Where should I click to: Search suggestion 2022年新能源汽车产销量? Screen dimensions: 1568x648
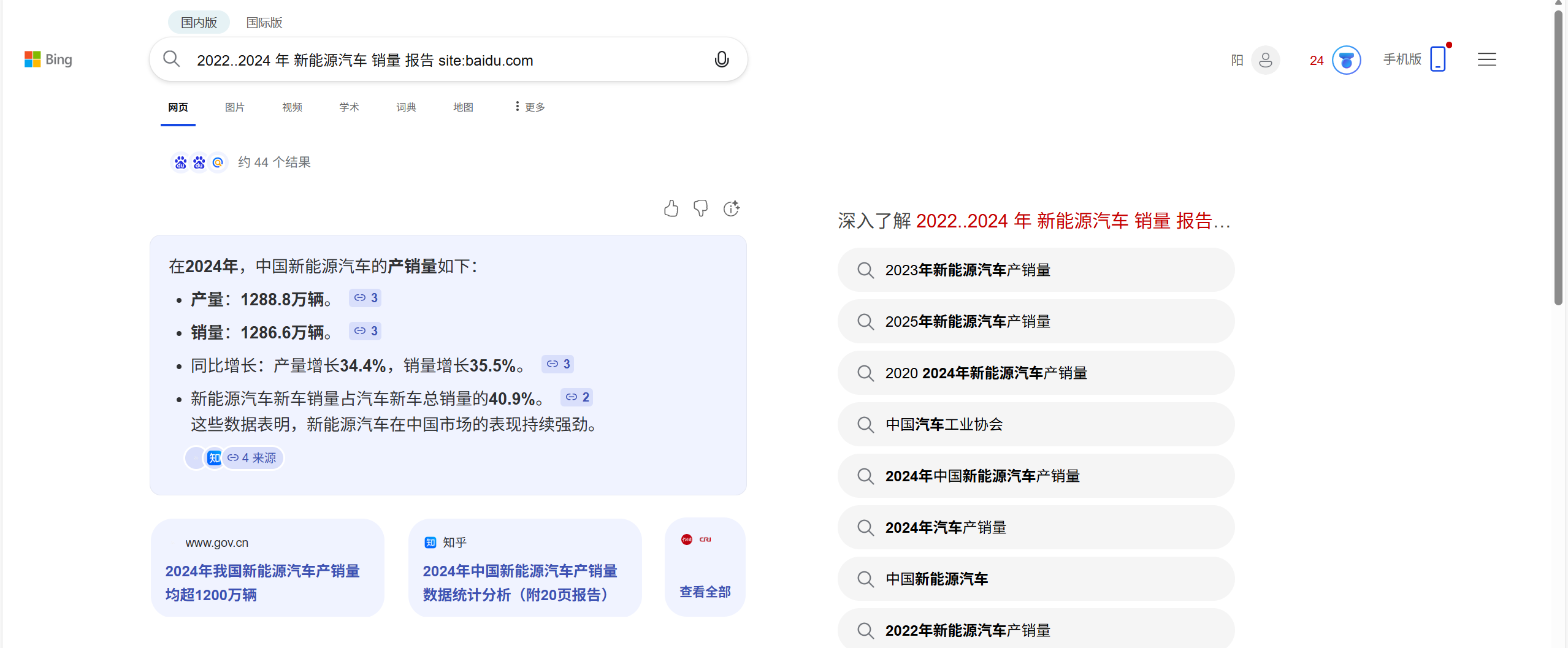click(1036, 628)
